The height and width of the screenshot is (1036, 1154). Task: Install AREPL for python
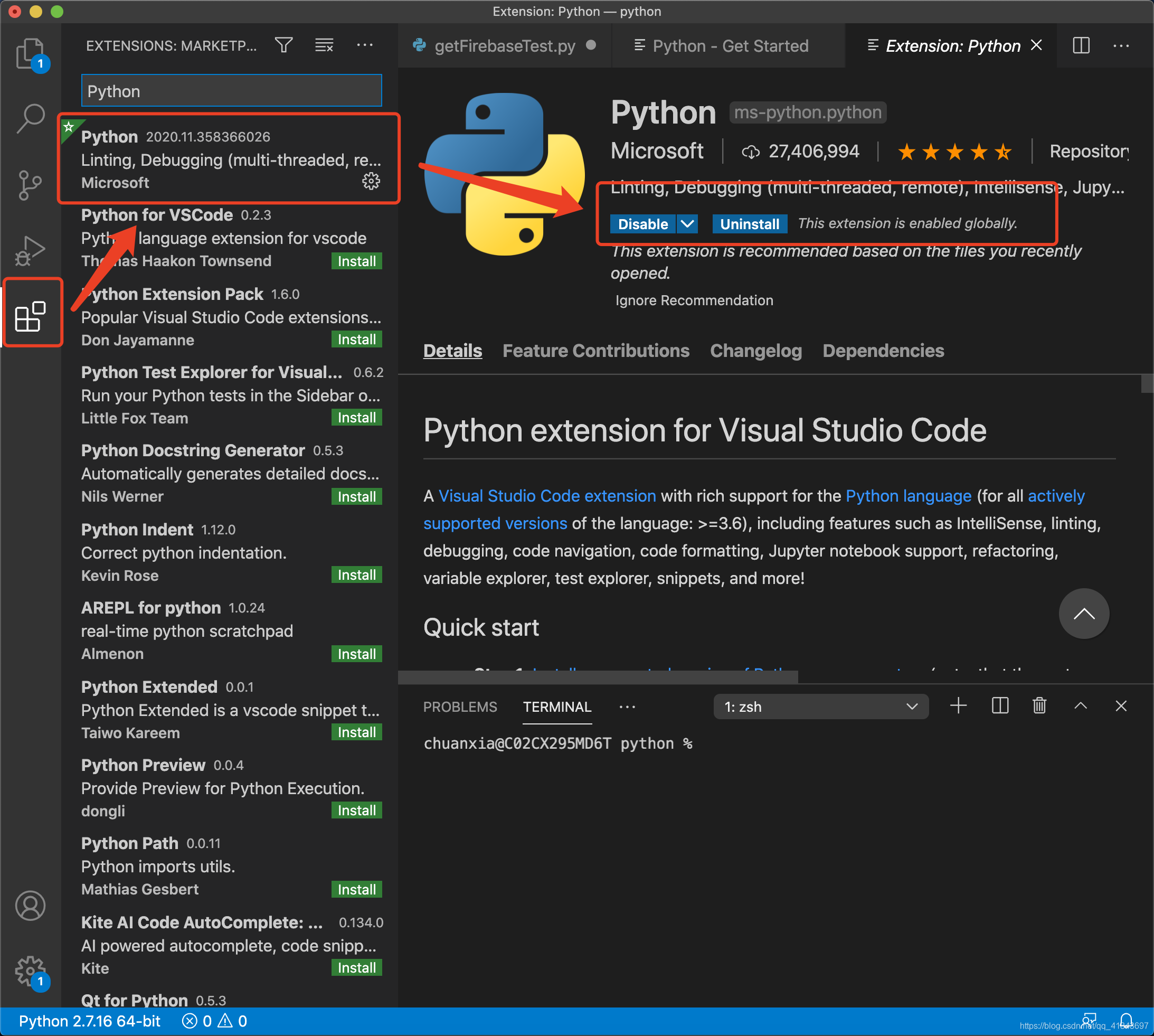(x=356, y=654)
